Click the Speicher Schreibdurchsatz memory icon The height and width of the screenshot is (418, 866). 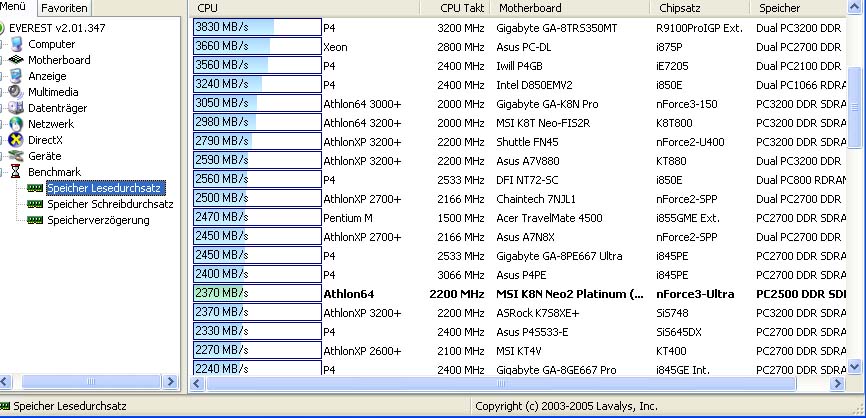pos(35,204)
